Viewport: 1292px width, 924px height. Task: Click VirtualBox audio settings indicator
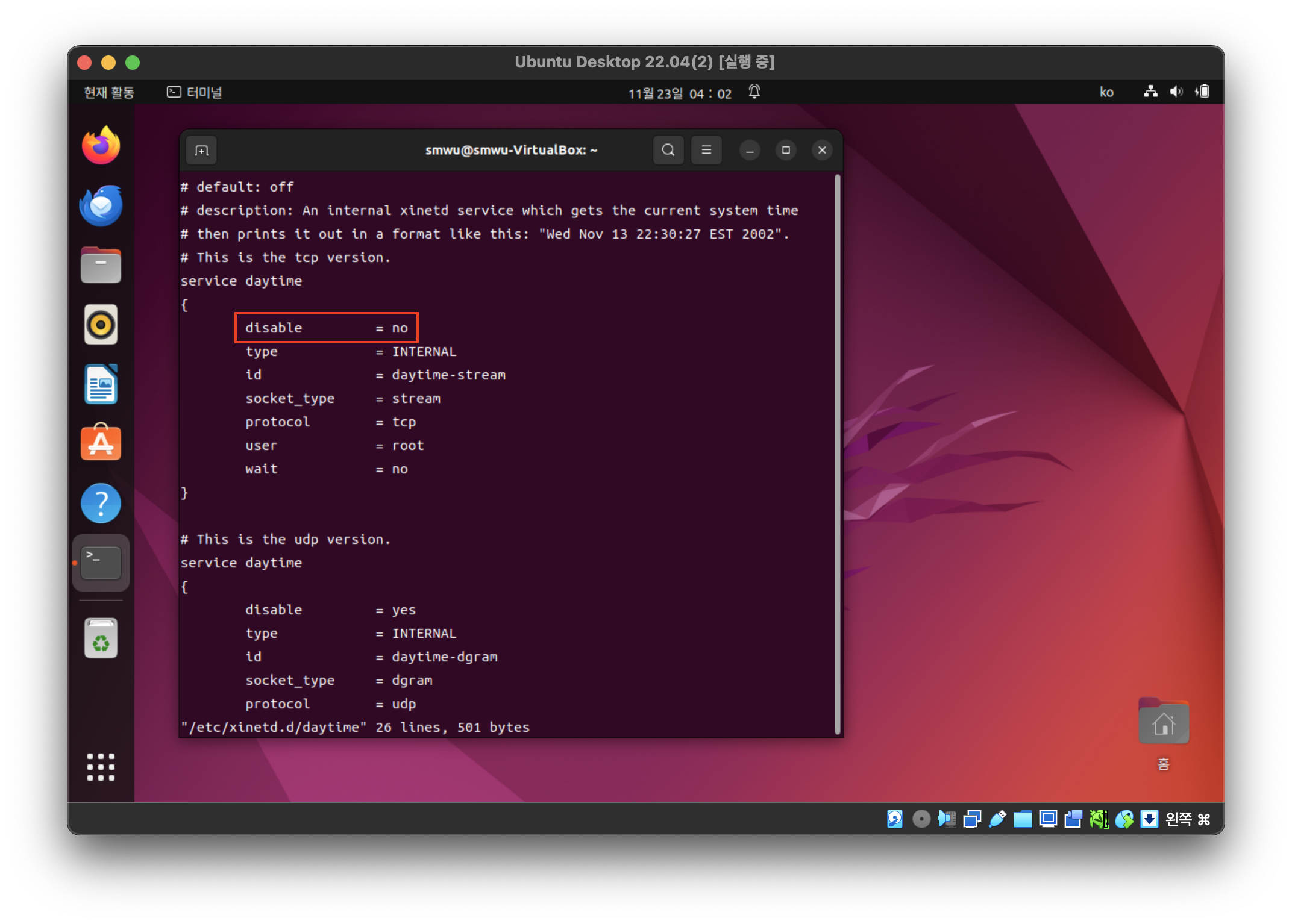tap(947, 819)
